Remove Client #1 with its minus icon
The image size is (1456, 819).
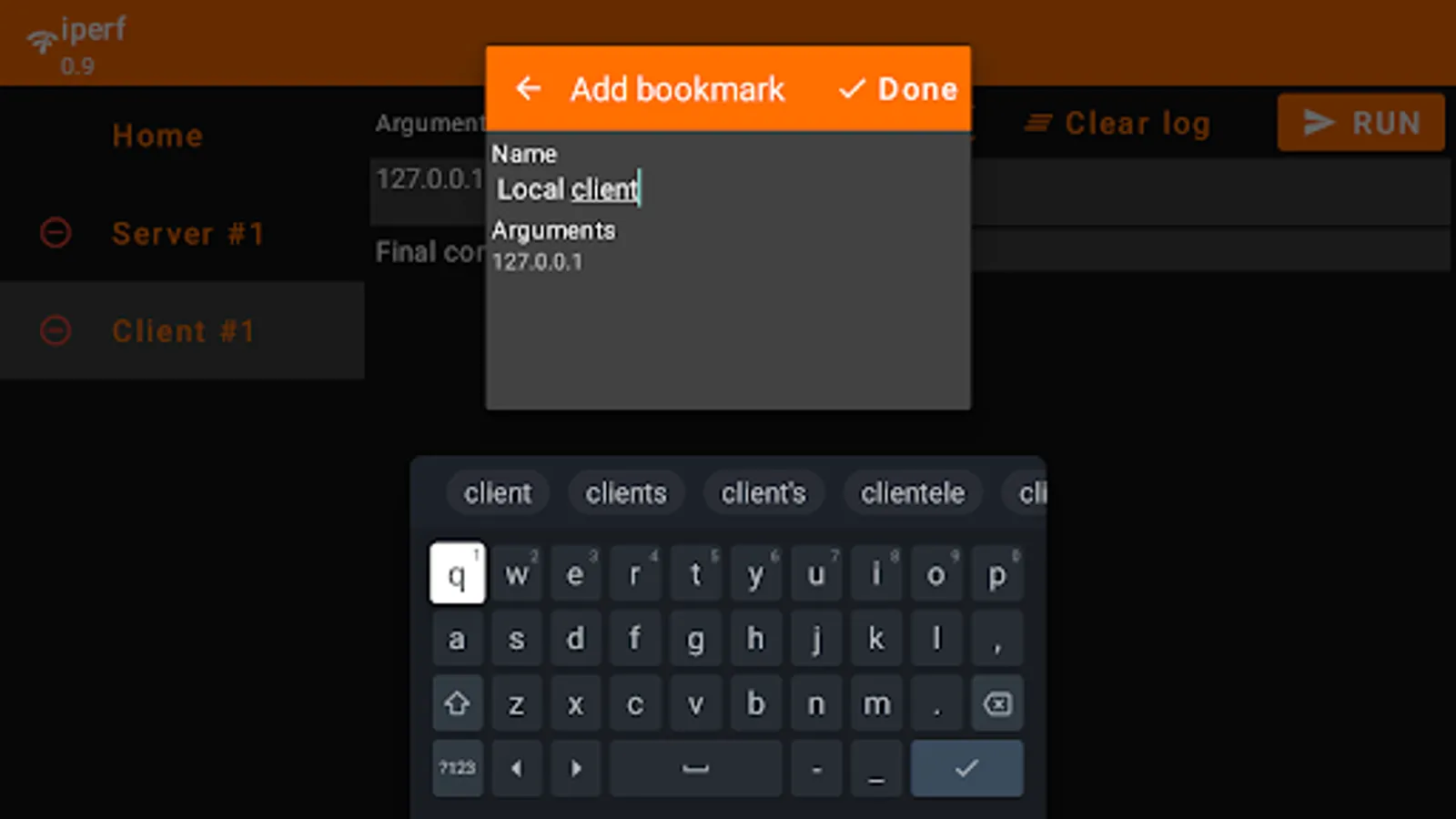tap(56, 329)
